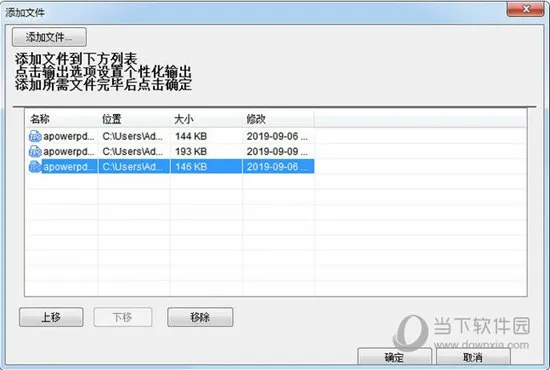Click the 添加文件... button
The image size is (550, 370).
point(49,37)
